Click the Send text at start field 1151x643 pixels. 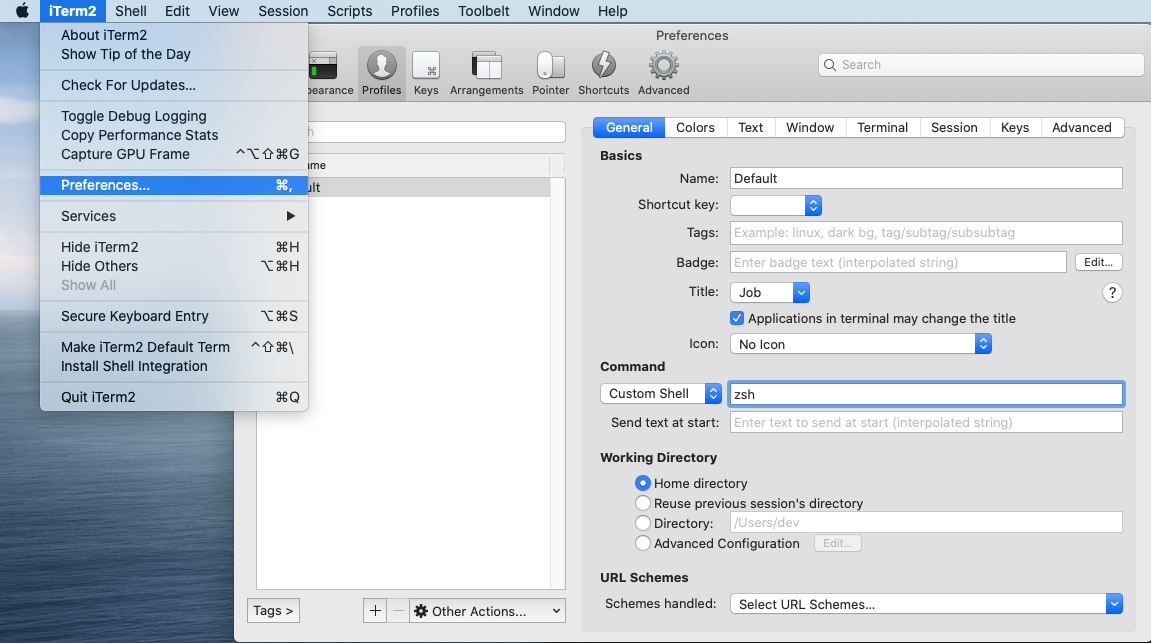[x=926, y=422]
